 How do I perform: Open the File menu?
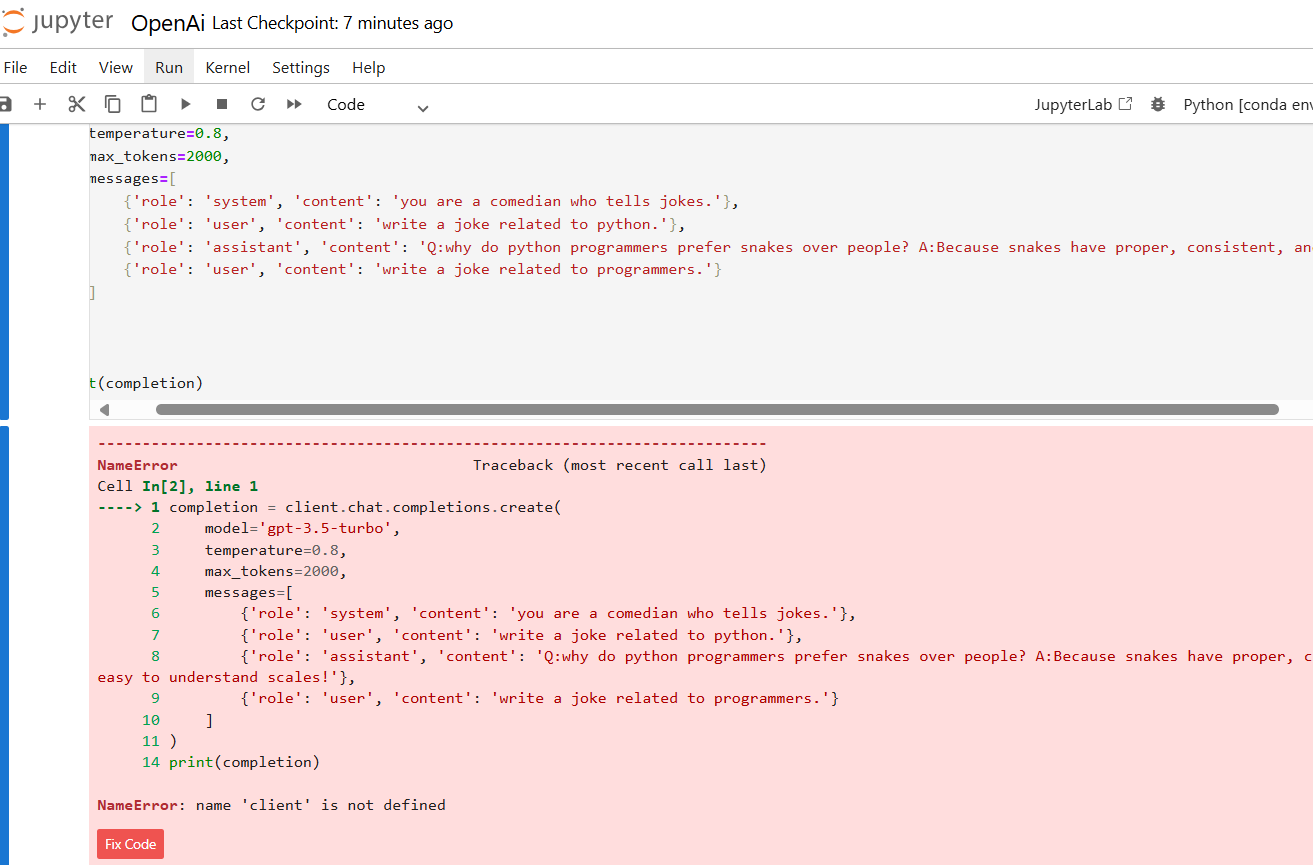[x=16, y=67]
